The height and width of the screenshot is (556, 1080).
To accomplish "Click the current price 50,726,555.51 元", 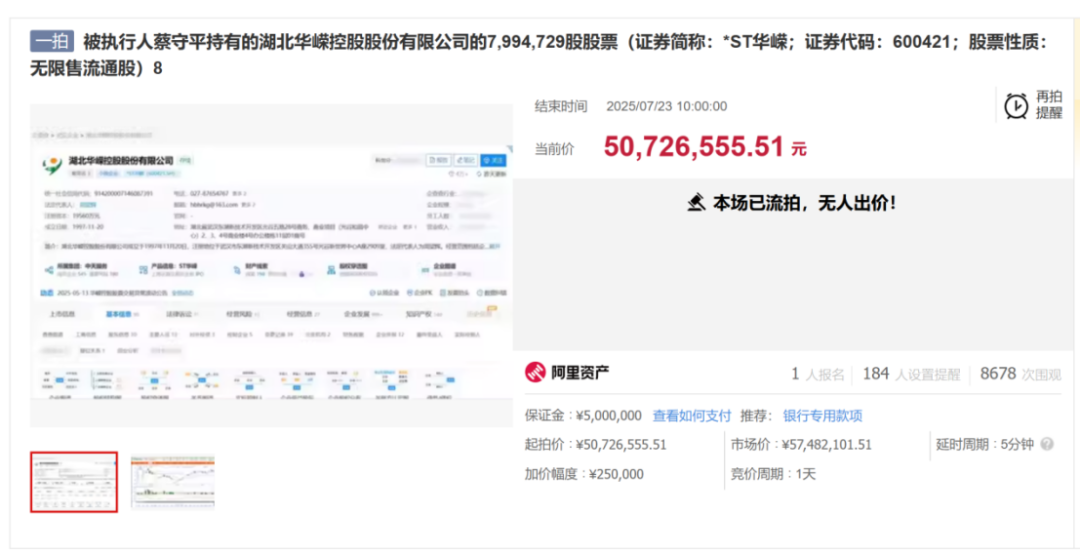I will click(705, 147).
